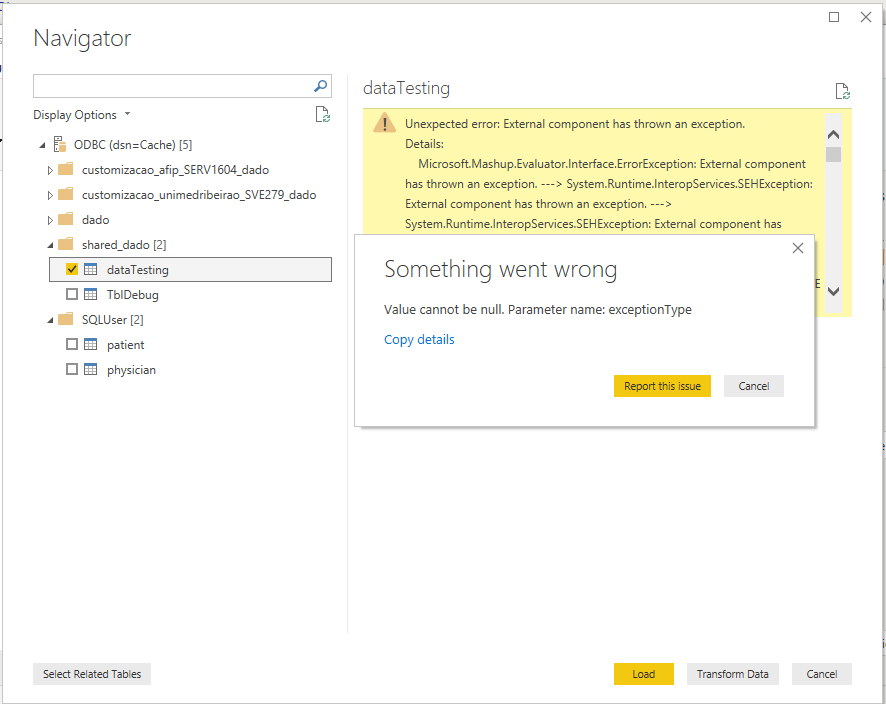Click the refresh icon beside Display Options
Screen dimensions: 886x704
click(x=323, y=114)
